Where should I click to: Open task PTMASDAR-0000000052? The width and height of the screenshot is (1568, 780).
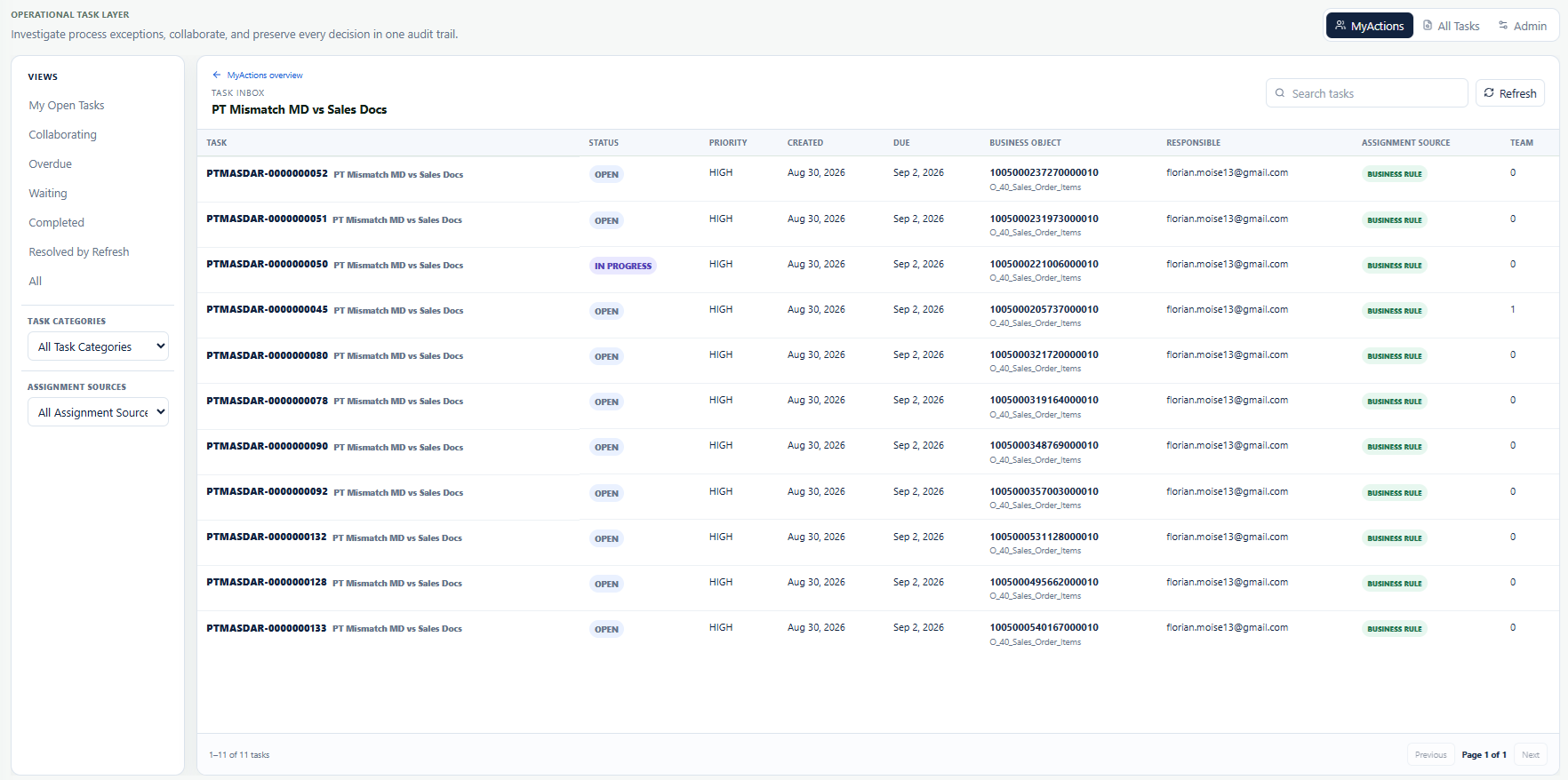[267, 174]
